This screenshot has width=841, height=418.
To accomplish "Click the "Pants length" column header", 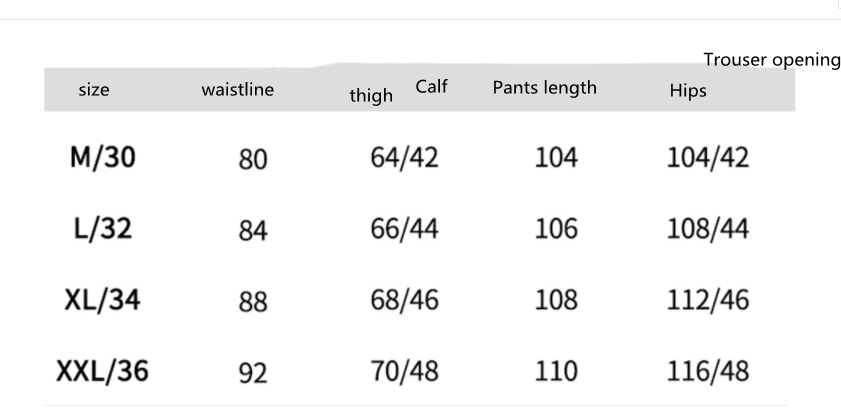I will pos(544,87).
